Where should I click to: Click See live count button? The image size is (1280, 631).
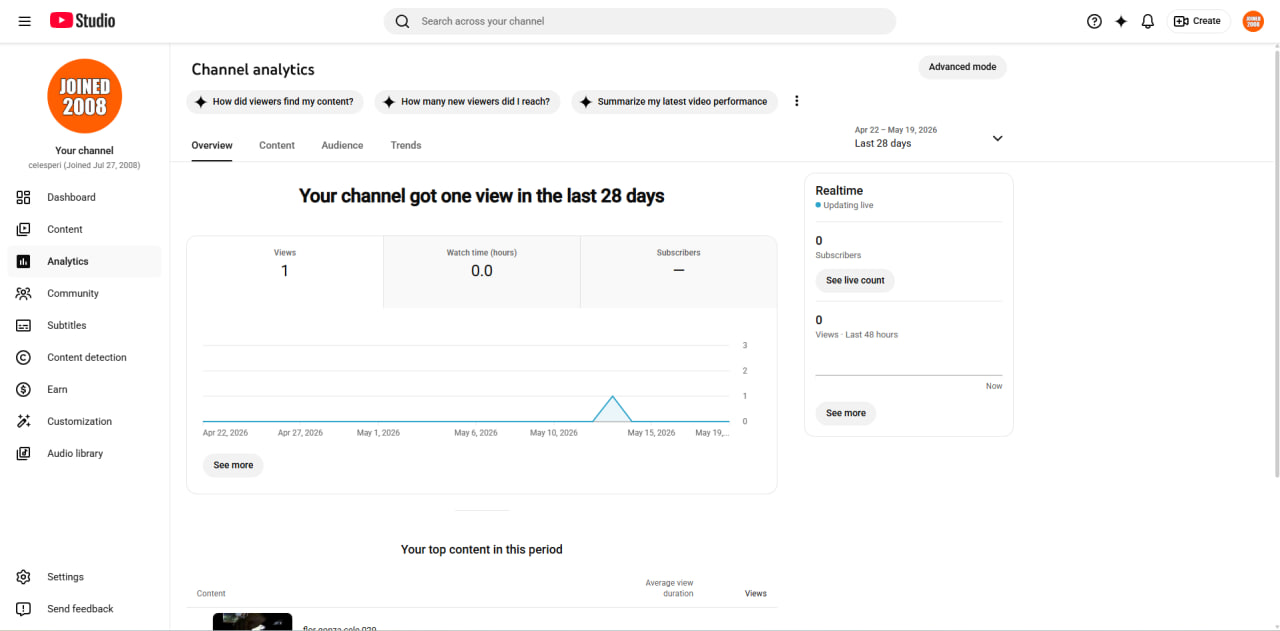855,281
